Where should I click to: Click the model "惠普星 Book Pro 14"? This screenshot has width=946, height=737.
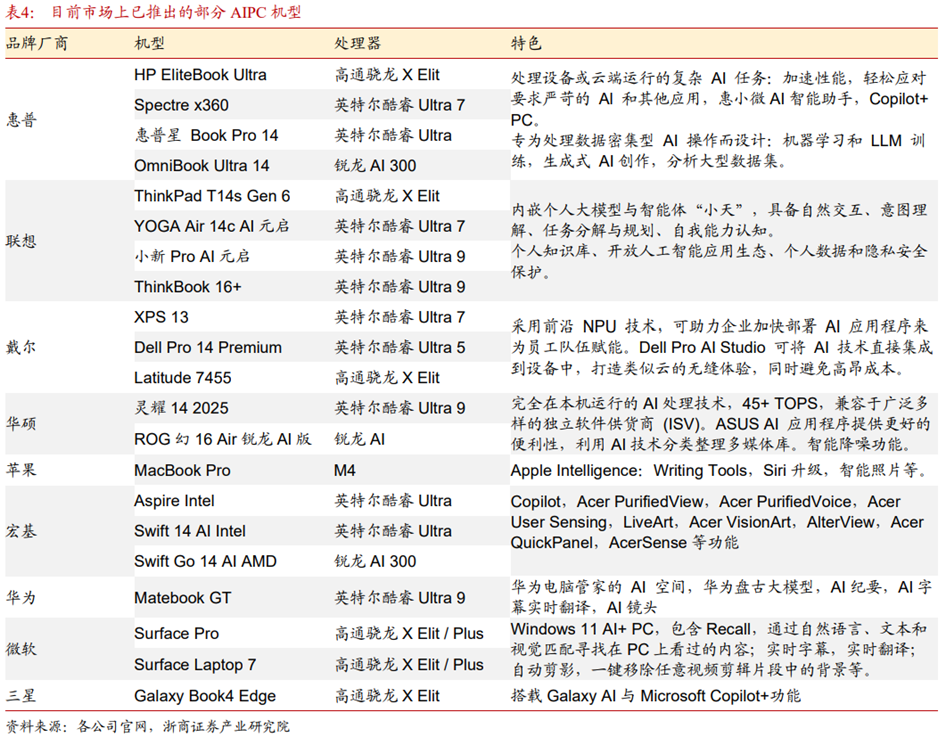[x=206, y=135]
